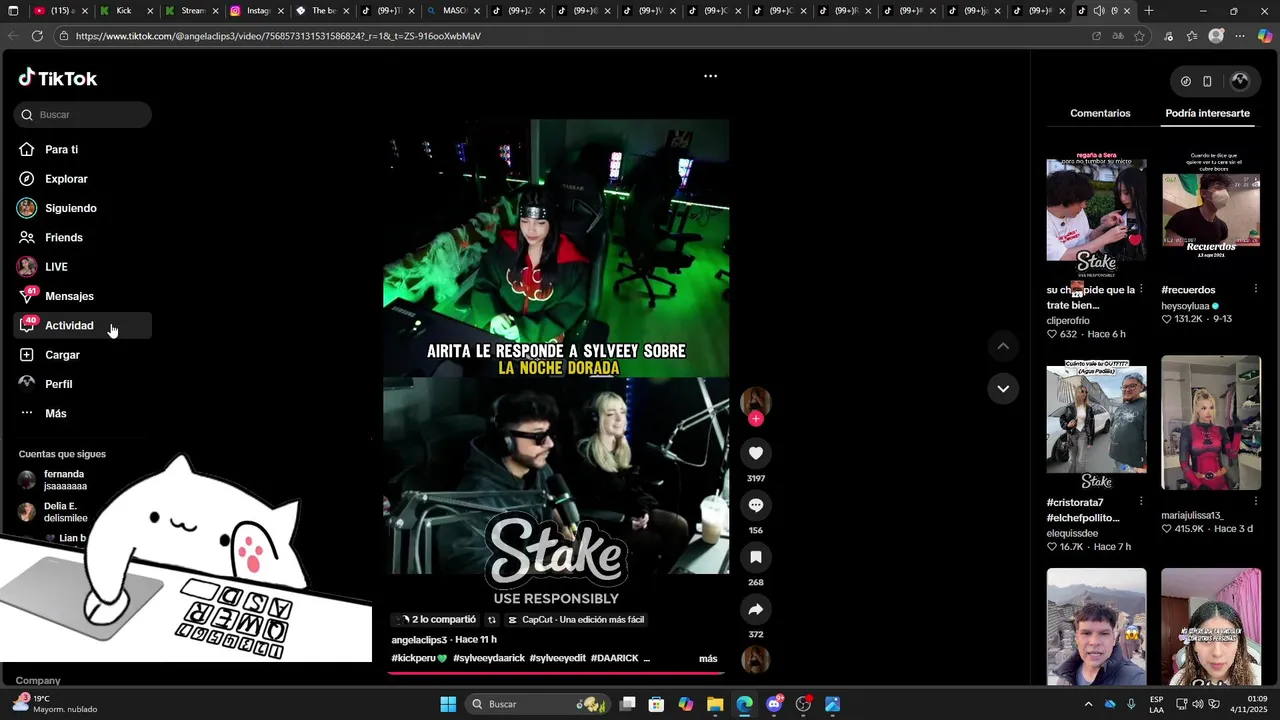Screen dimensions: 1280x720
Task: Open the #kickperu hashtag
Action: coord(419,659)
